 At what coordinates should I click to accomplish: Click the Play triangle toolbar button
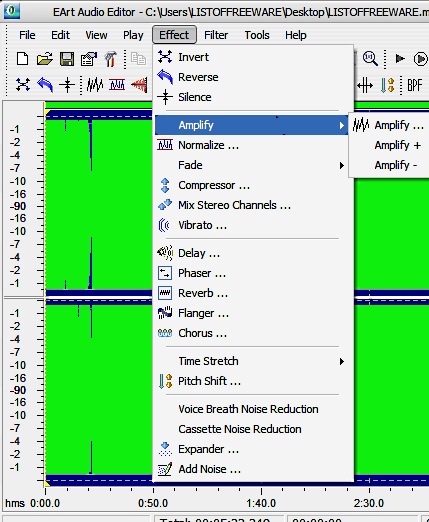pos(400,59)
